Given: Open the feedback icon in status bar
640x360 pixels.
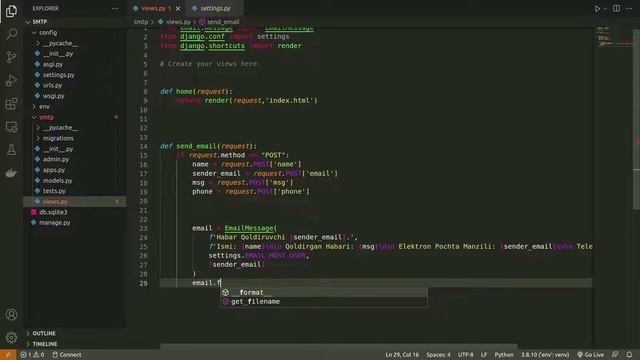Looking at the screenshot, I should click(x=615, y=355).
